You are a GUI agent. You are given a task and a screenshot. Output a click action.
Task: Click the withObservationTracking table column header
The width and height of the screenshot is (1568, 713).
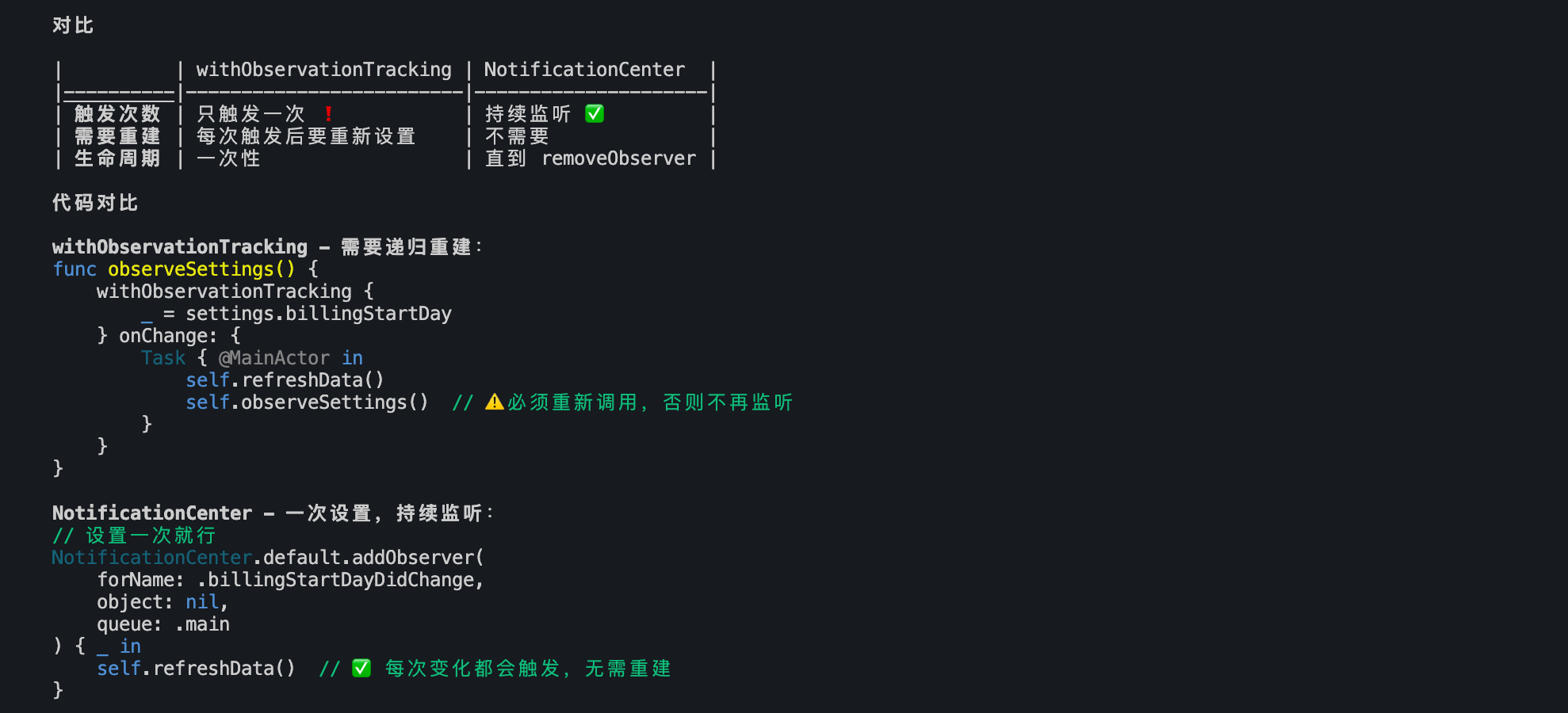tap(323, 70)
